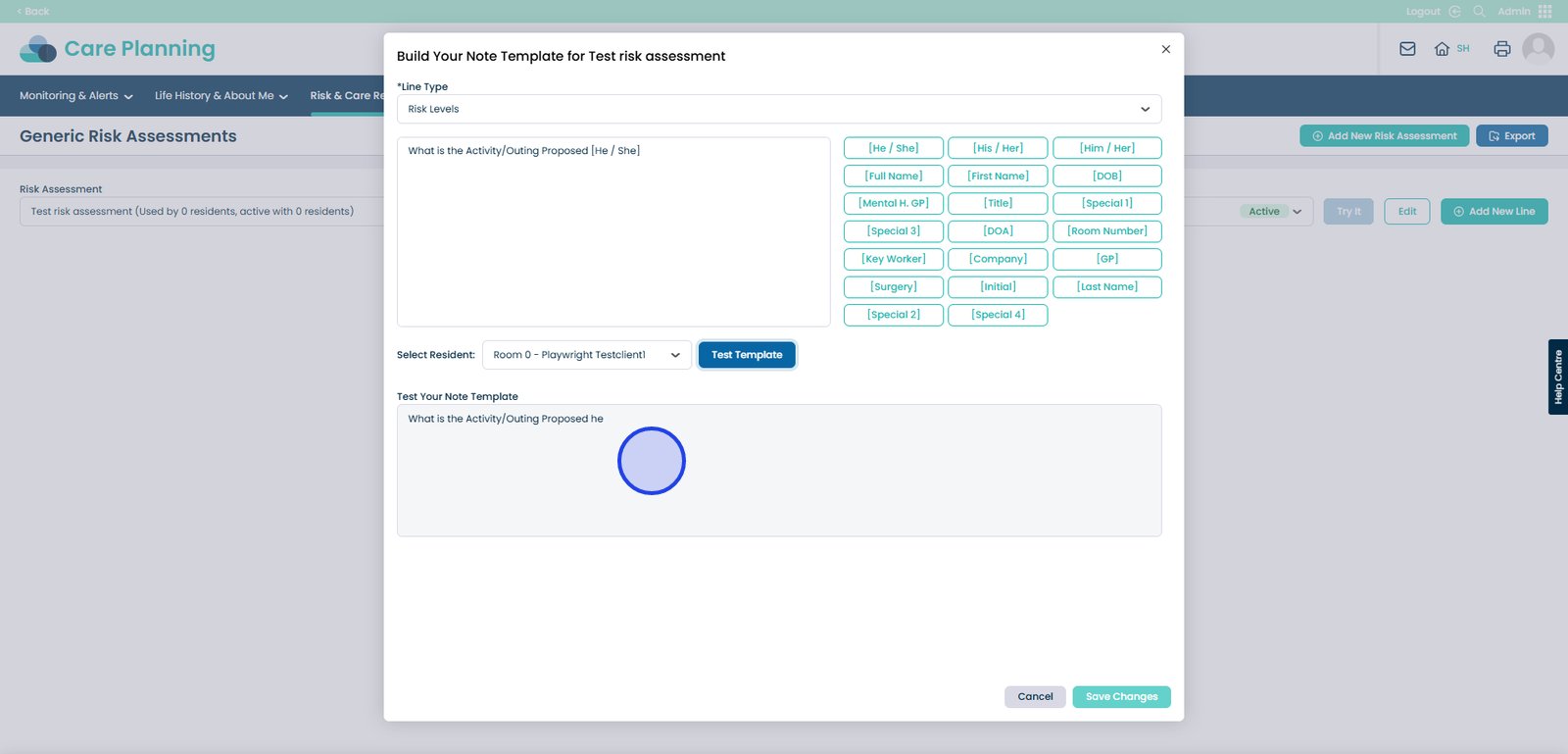
Task: Close the Build Your Note Template dialog
Action: (x=1165, y=49)
